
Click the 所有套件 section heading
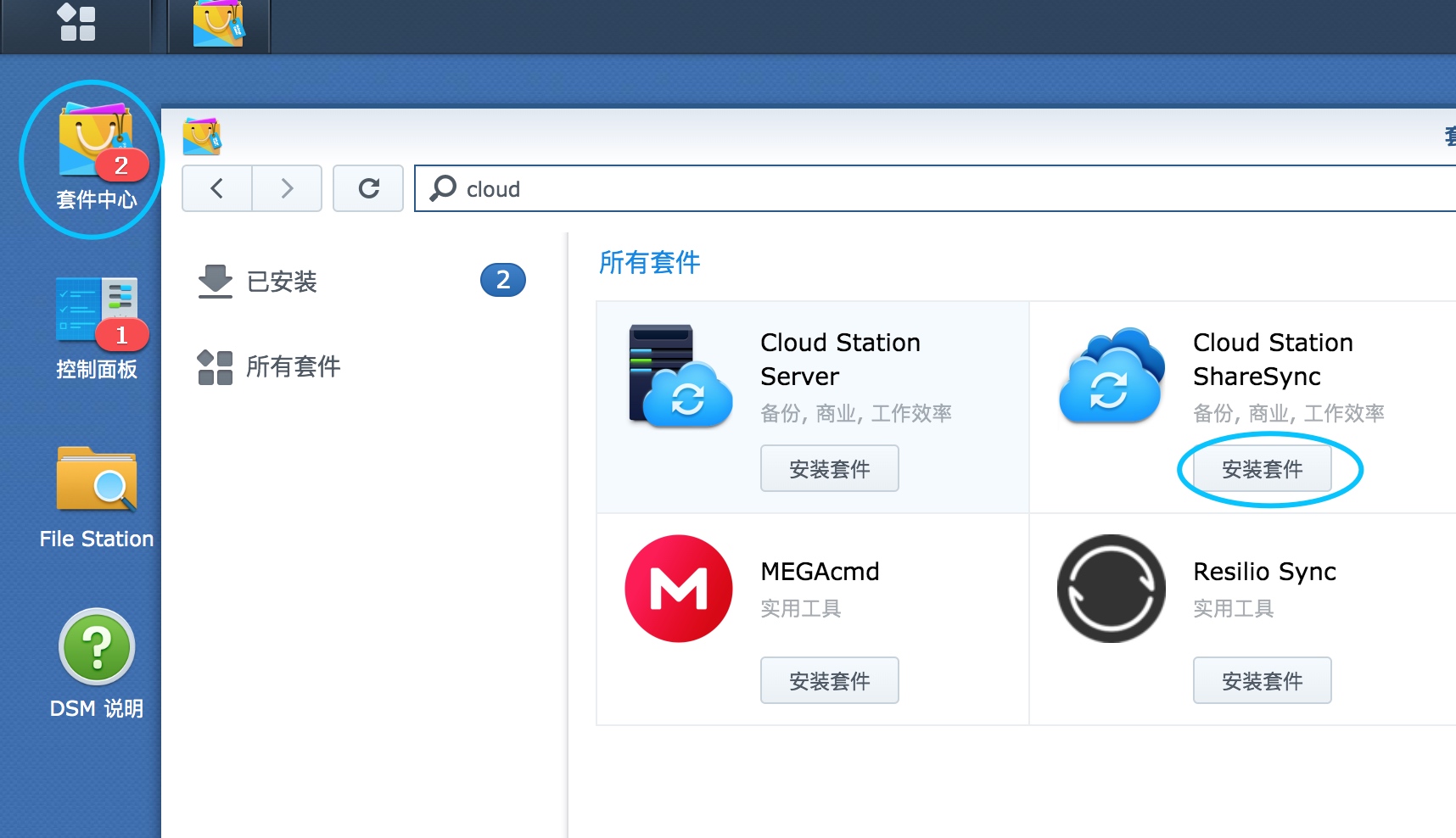pyautogui.click(x=650, y=263)
